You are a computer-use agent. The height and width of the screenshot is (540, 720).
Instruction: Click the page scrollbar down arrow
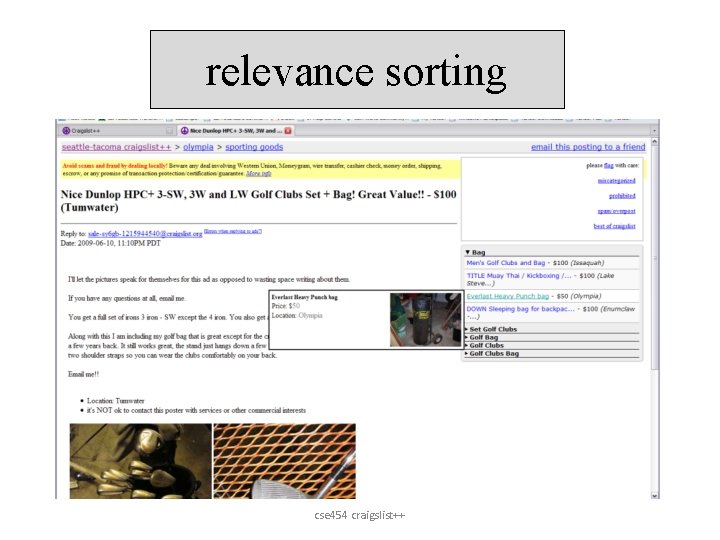tap(655, 495)
